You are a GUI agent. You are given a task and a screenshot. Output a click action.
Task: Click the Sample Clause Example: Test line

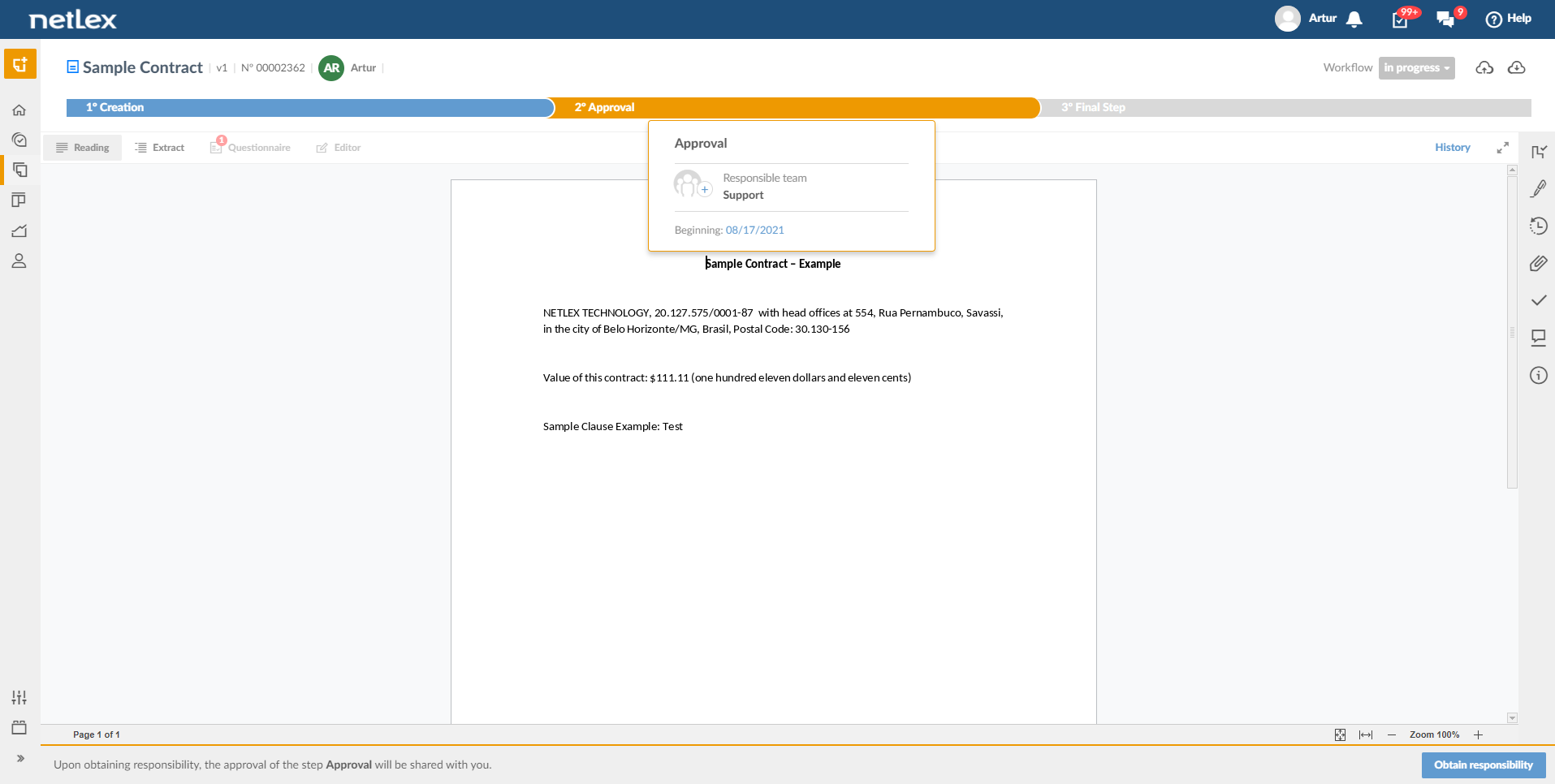(x=613, y=426)
